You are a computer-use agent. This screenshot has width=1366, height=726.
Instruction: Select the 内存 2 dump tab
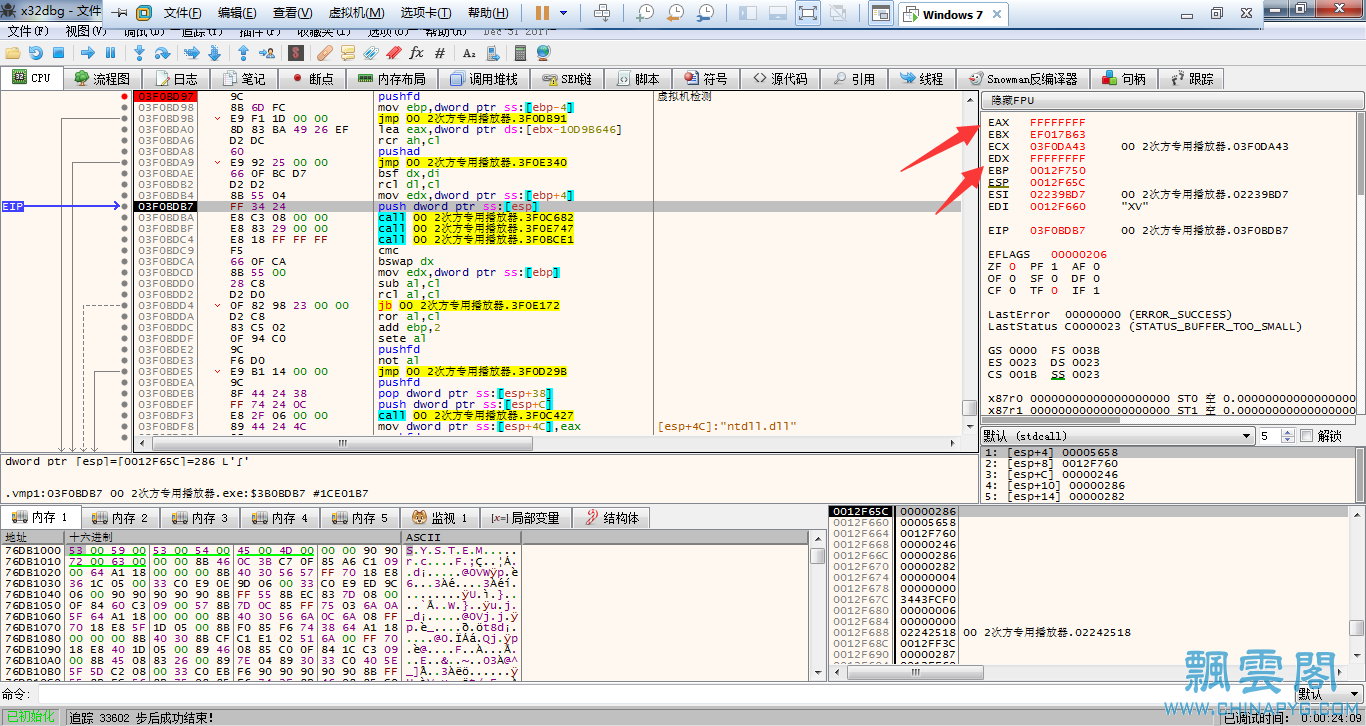coord(120,518)
